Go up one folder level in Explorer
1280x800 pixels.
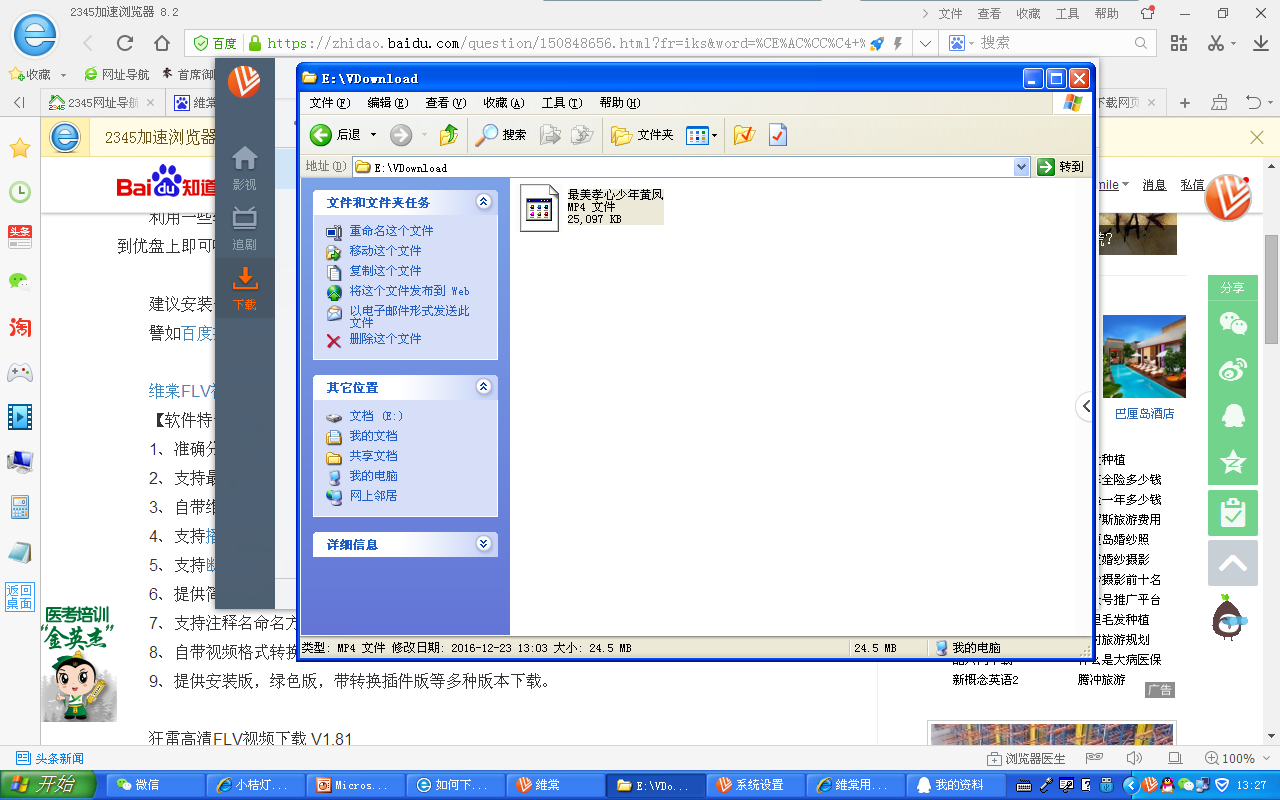449,135
